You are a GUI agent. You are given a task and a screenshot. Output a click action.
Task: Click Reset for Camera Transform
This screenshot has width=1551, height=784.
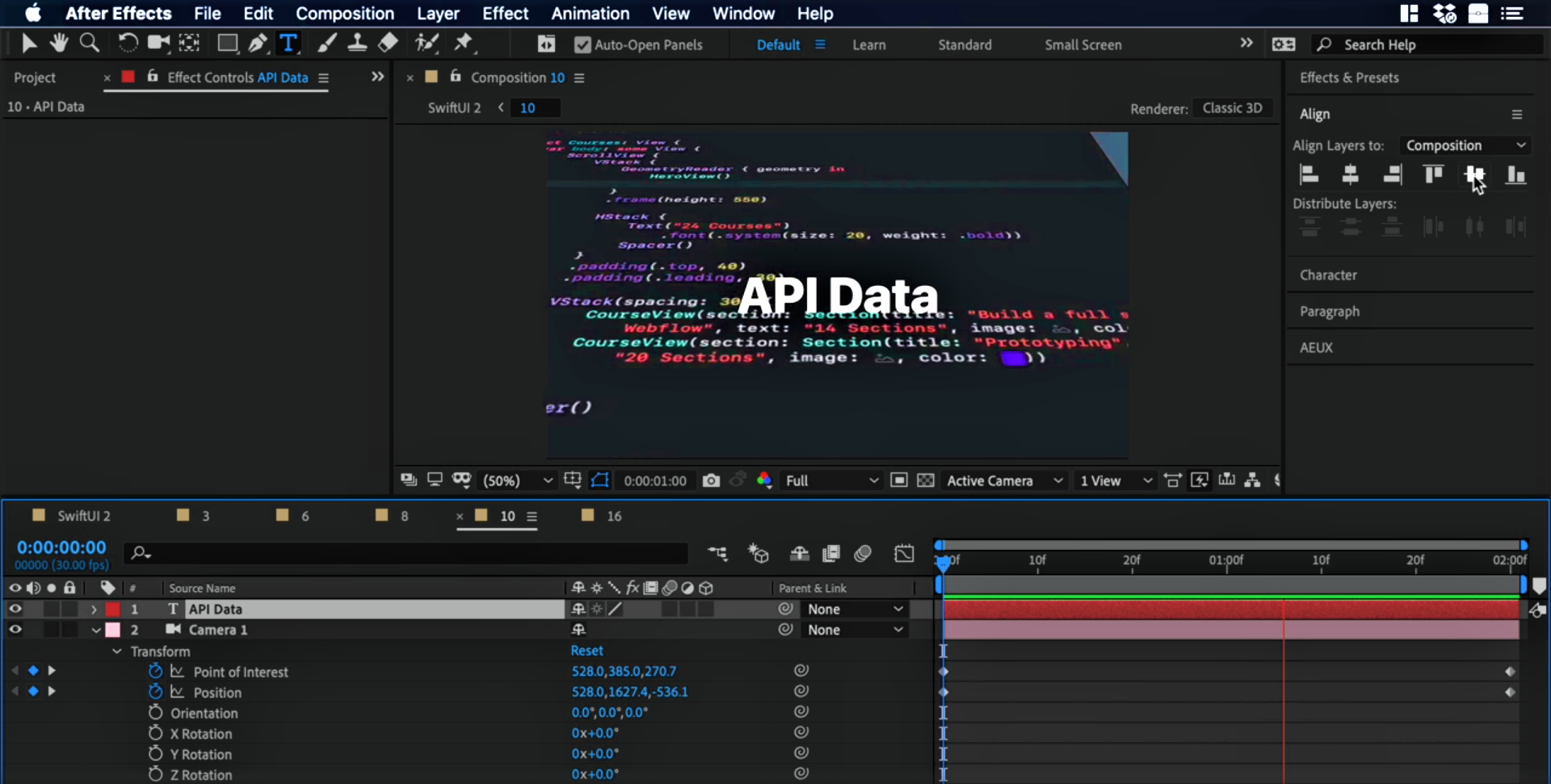point(586,651)
